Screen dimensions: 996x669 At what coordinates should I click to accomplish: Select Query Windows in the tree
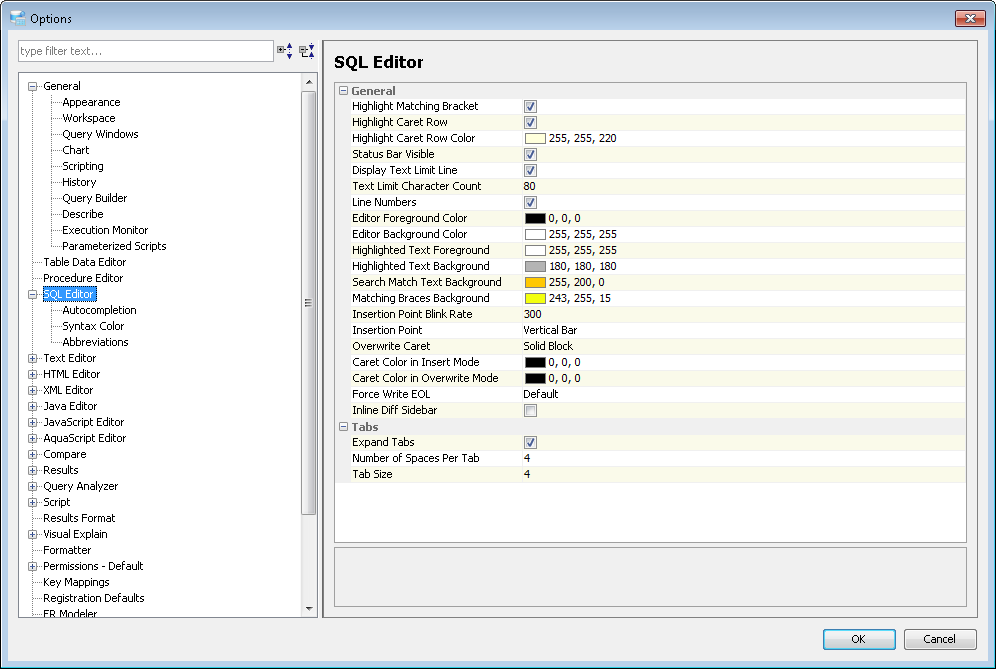coord(100,134)
